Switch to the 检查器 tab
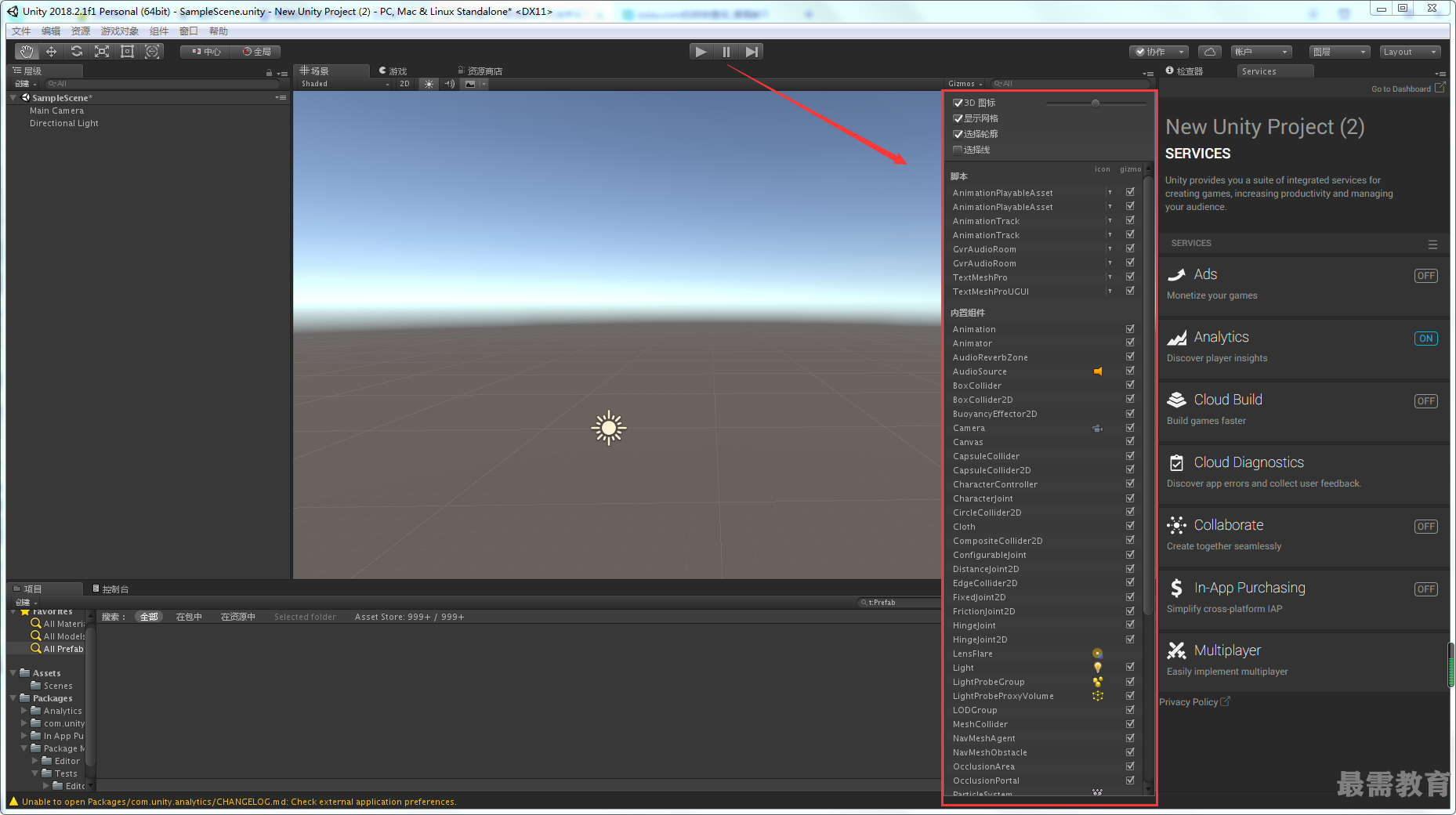This screenshot has height=815, width=1456. 1185,71
